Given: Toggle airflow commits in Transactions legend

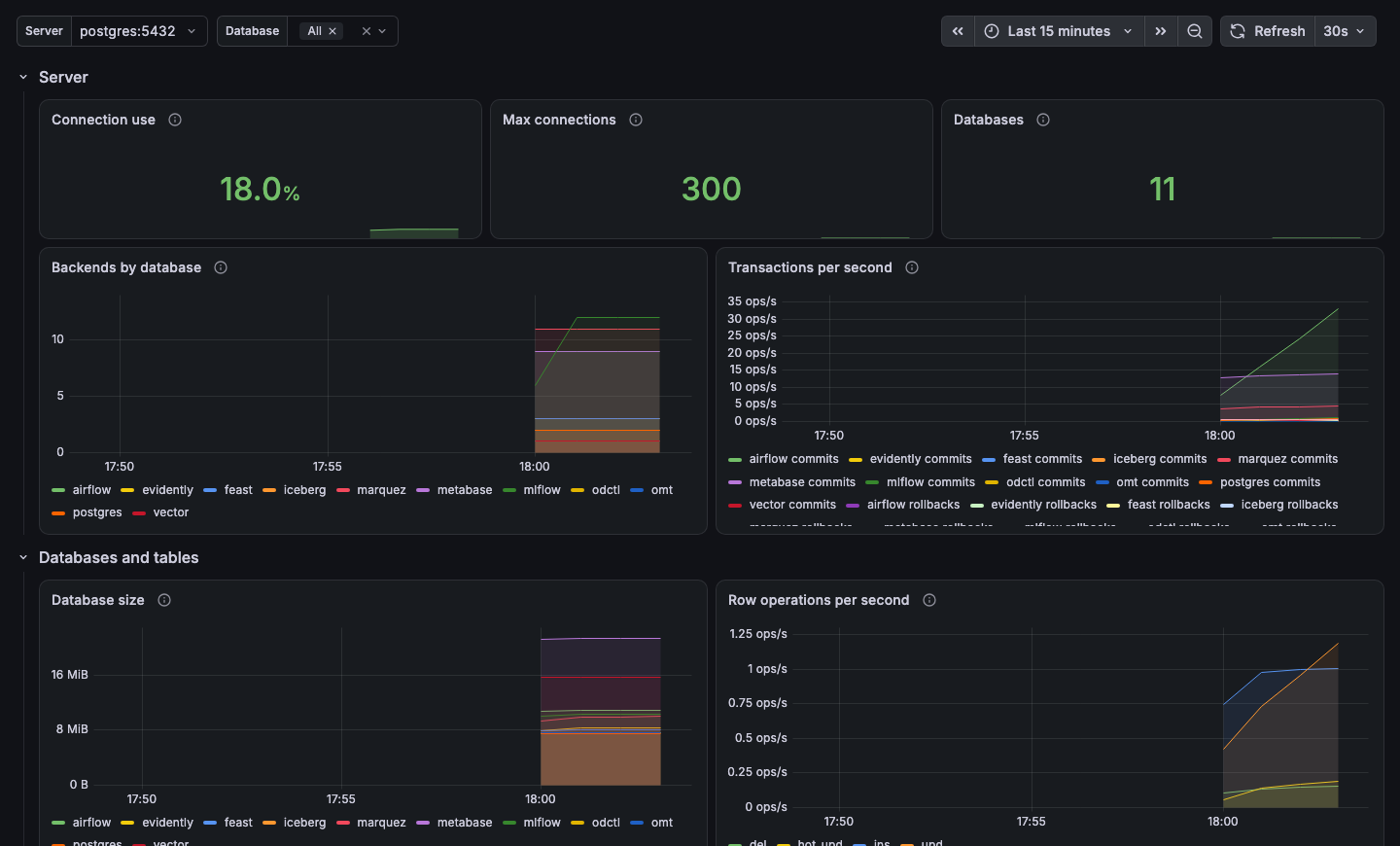Looking at the screenshot, I should 793,459.
